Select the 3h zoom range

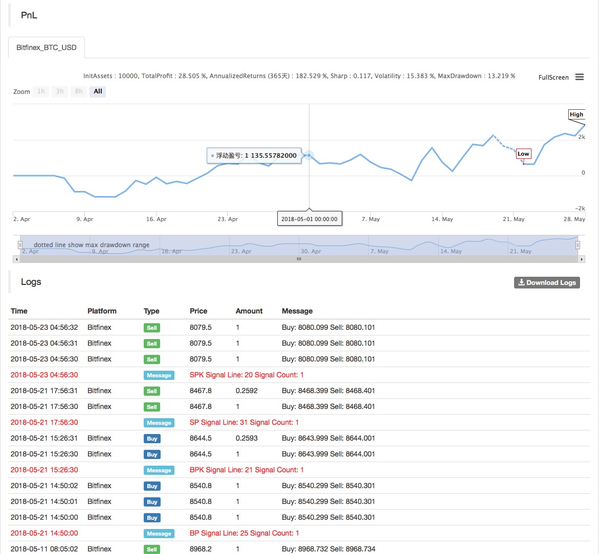click(x=60, y=92)
